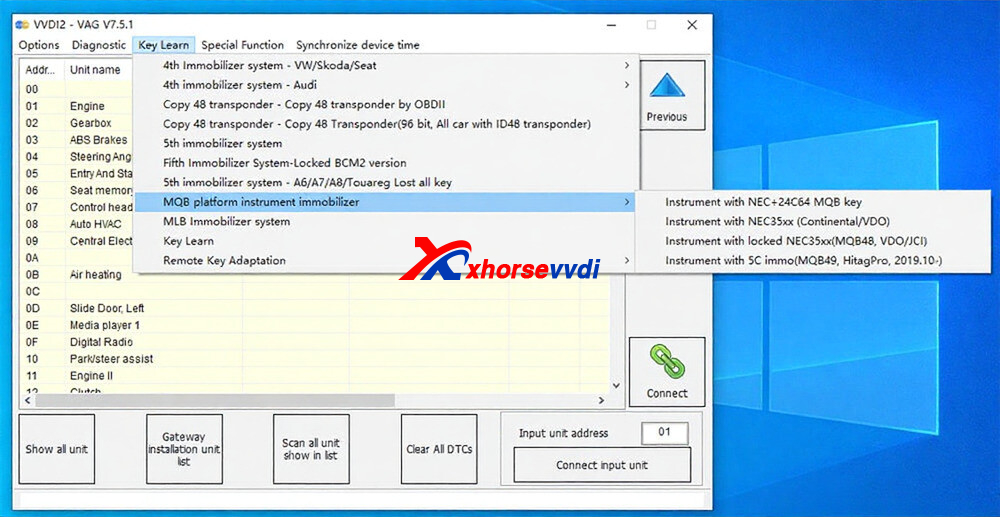Select 5th immobilizer system entry
The image size is (1000, 517).
point(386,143)
